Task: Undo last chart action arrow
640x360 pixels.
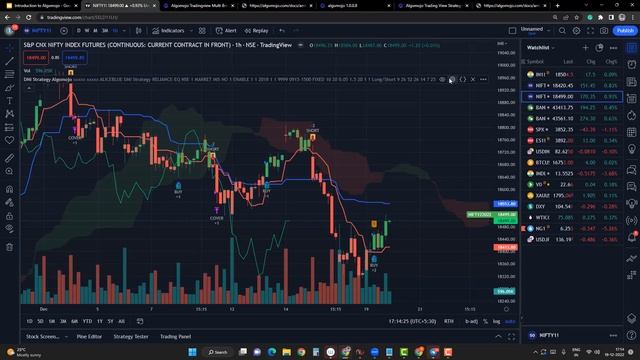Action: click(282, 31)
